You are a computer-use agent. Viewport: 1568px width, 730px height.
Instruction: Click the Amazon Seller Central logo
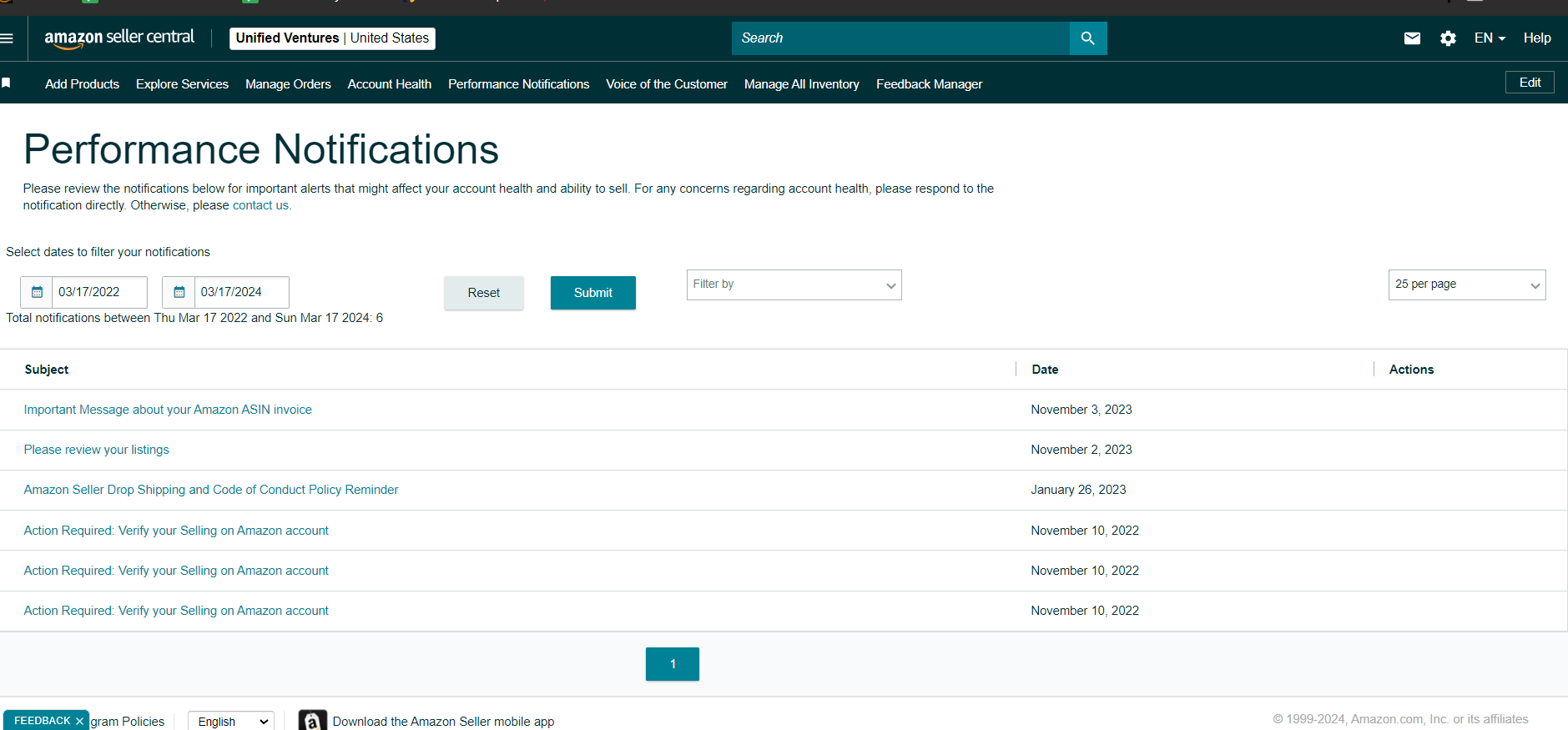[x=119, y=38]
